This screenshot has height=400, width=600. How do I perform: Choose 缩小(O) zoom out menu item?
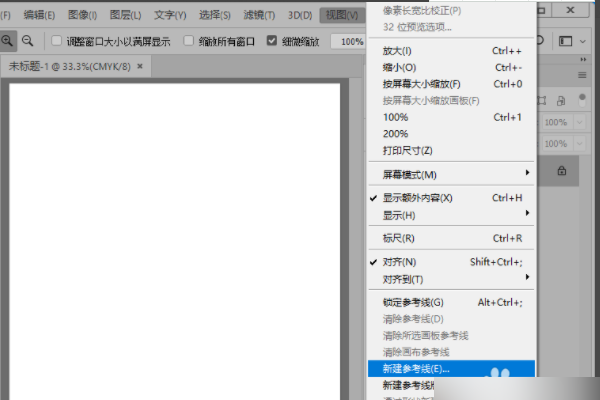(x=452, y=68)
